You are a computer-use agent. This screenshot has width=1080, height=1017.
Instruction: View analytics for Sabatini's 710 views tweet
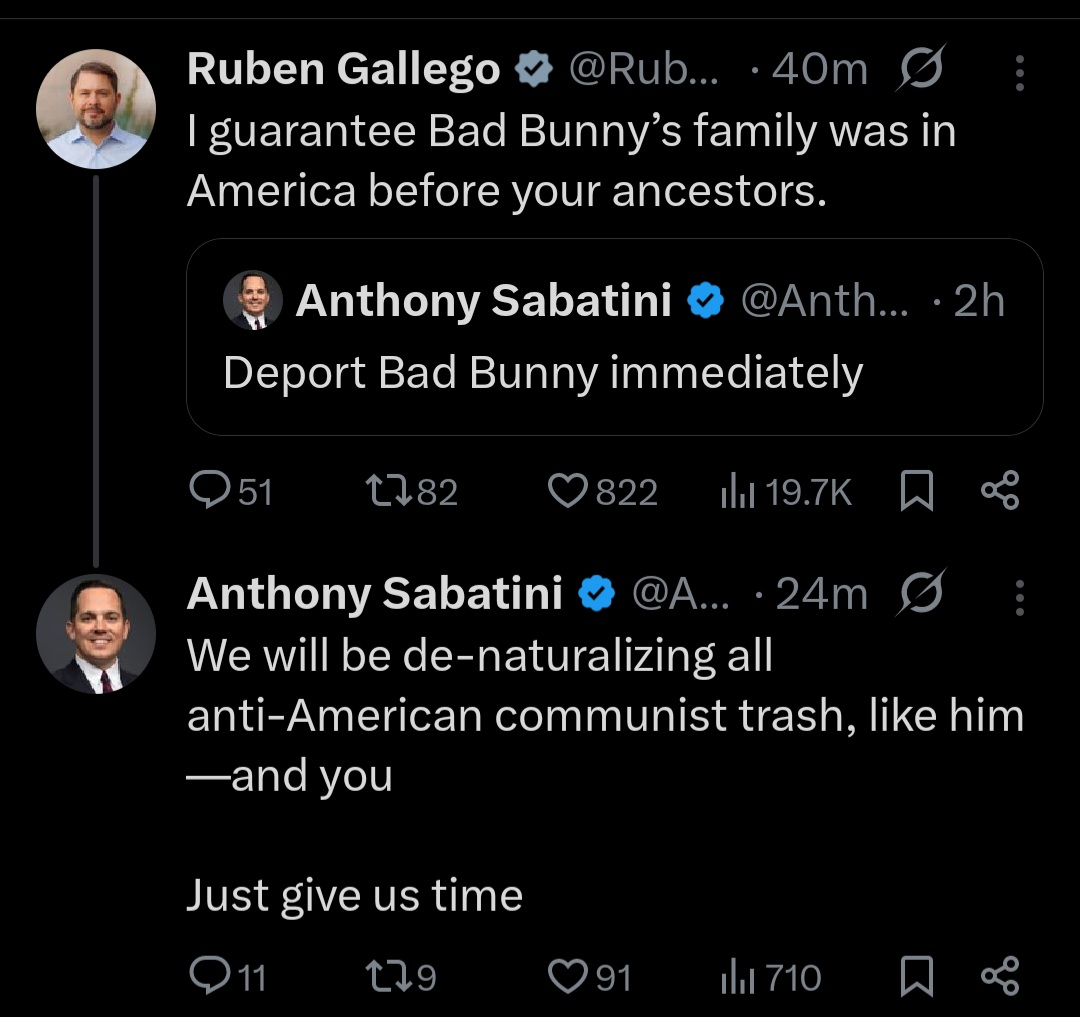click(x=738, y=976)
